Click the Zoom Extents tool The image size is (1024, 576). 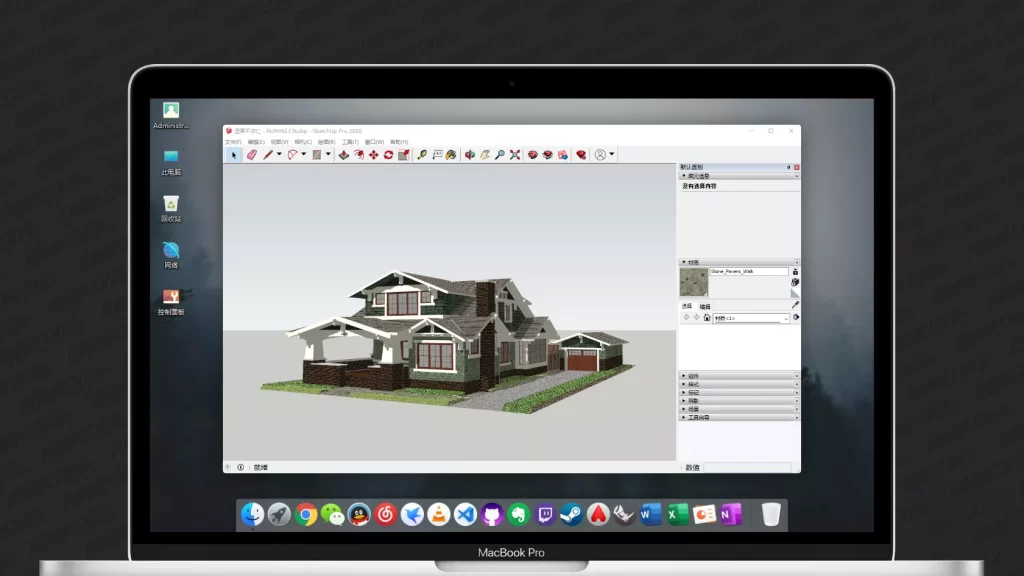click(514, 155)
